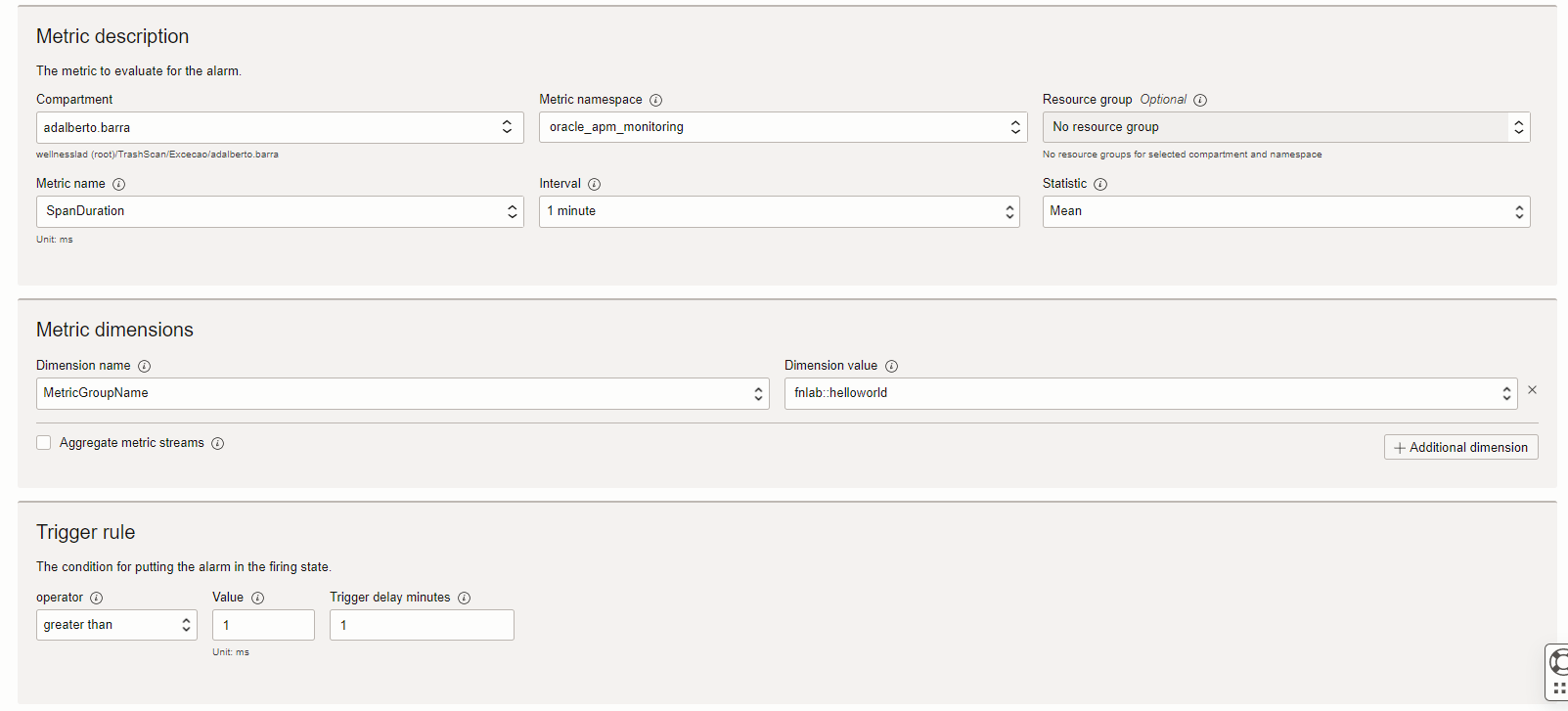Click info icon beside Resource group Optional
Viewport: 1568px width, 711px height.
[1200, 100]
